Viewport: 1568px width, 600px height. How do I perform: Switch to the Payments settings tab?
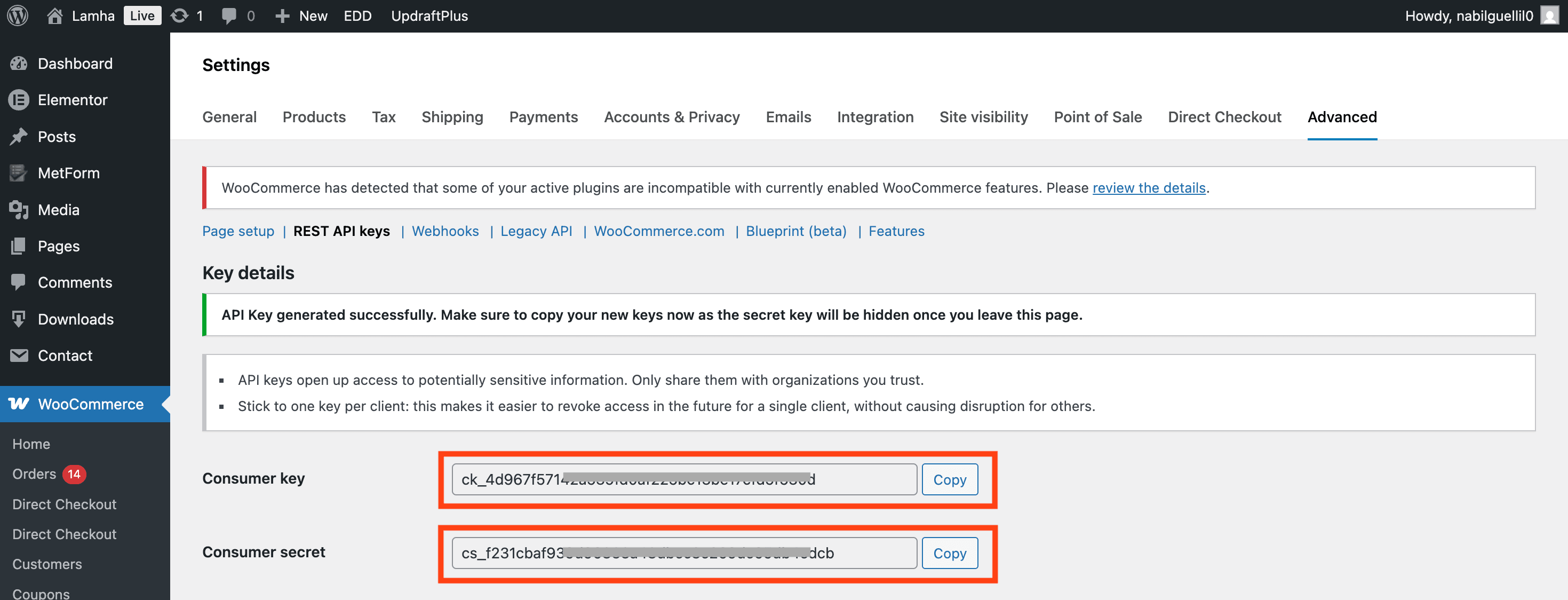coord(543,117)
